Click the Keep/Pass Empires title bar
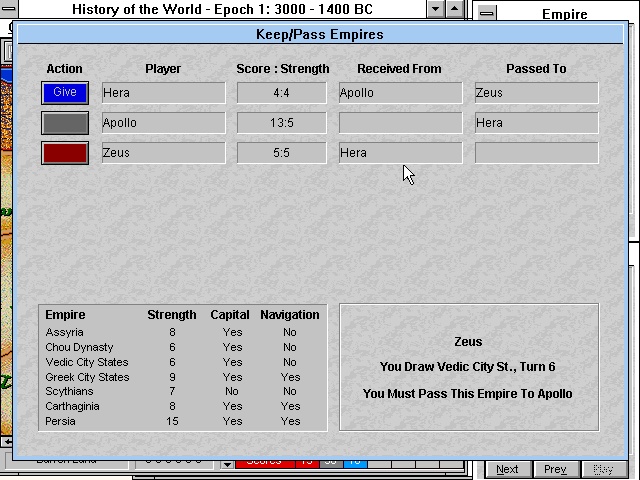This screenshot has width=640, height=480. pos(320,34)
